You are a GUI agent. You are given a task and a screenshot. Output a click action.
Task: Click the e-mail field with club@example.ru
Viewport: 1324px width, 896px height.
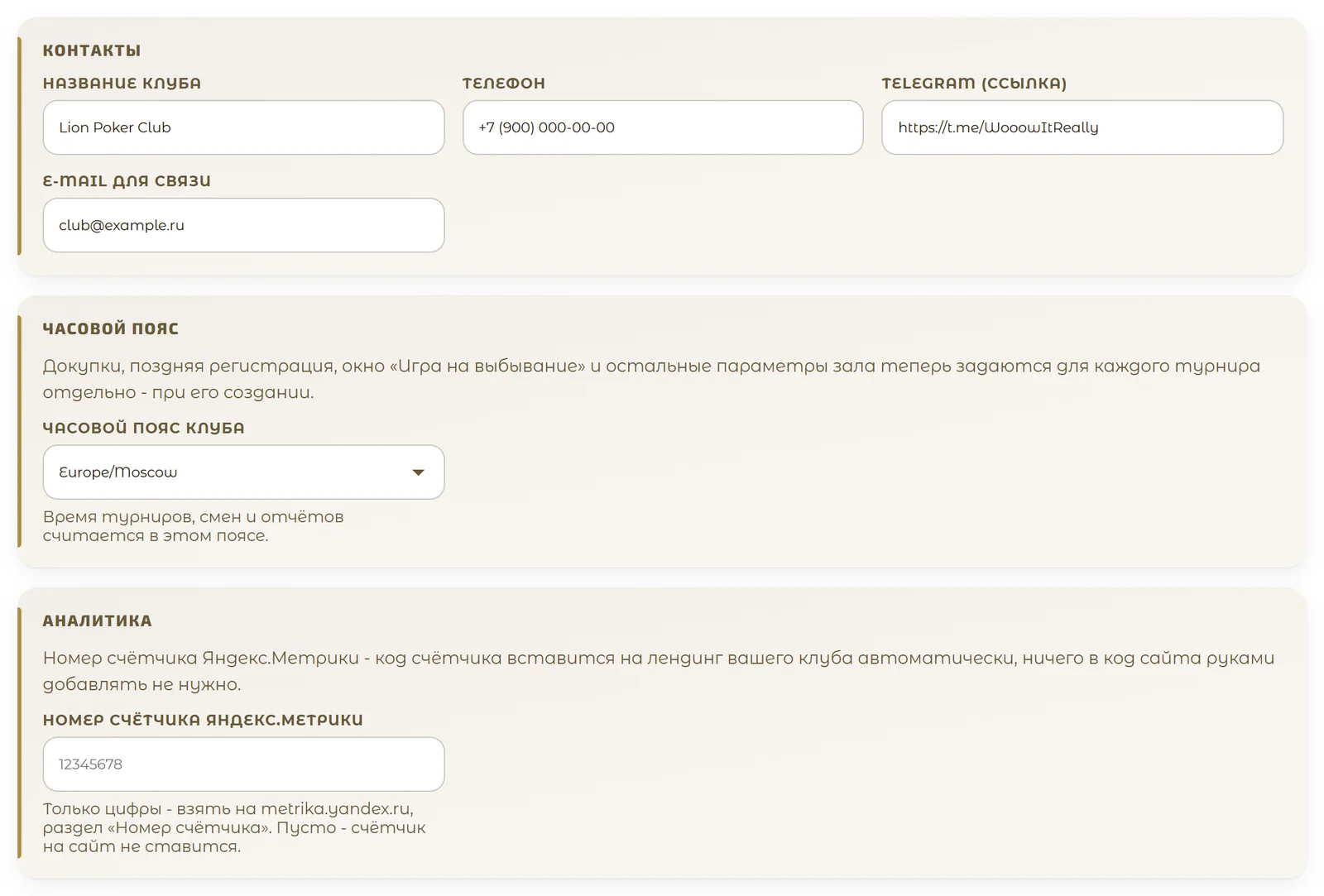243,225
